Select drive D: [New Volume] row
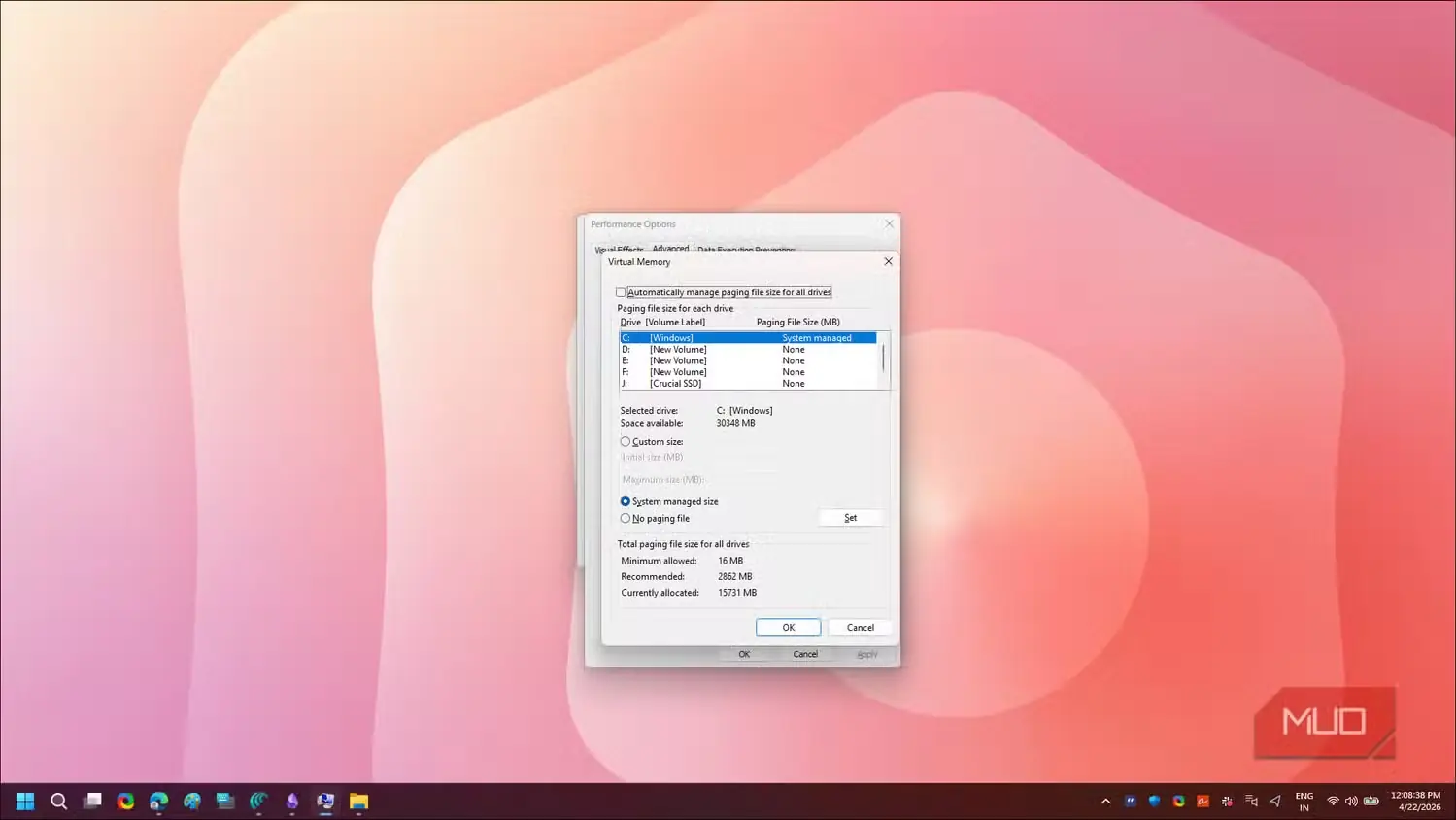1456x820 pixels. pyautogui.click(x=748, y=350)
